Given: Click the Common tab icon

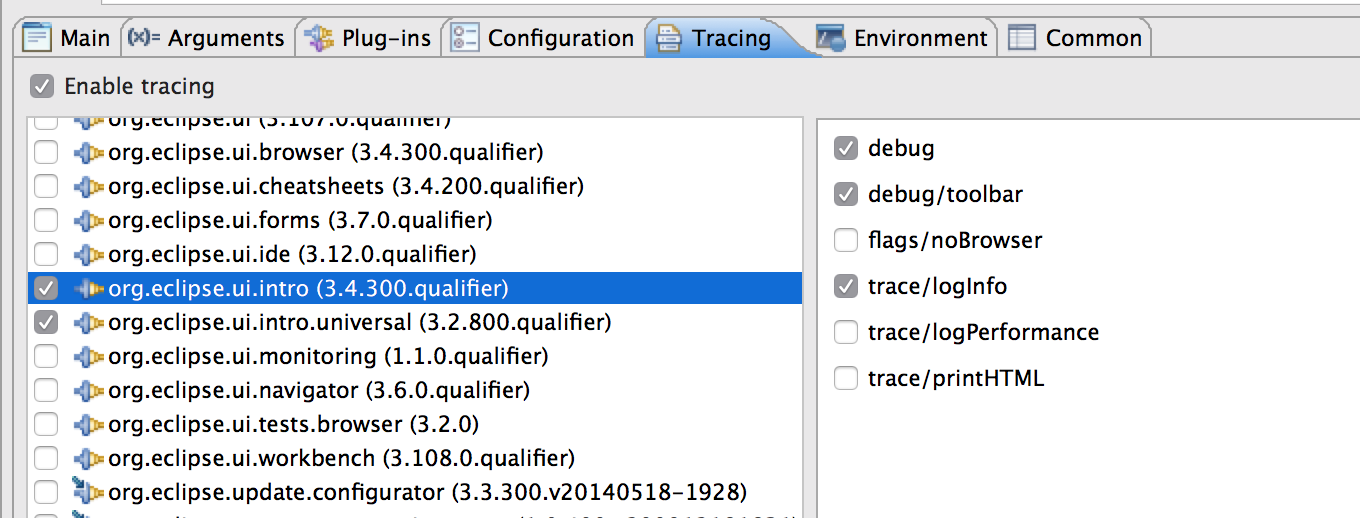Looking at the screenshot, I should click(x=1021, y=38).
